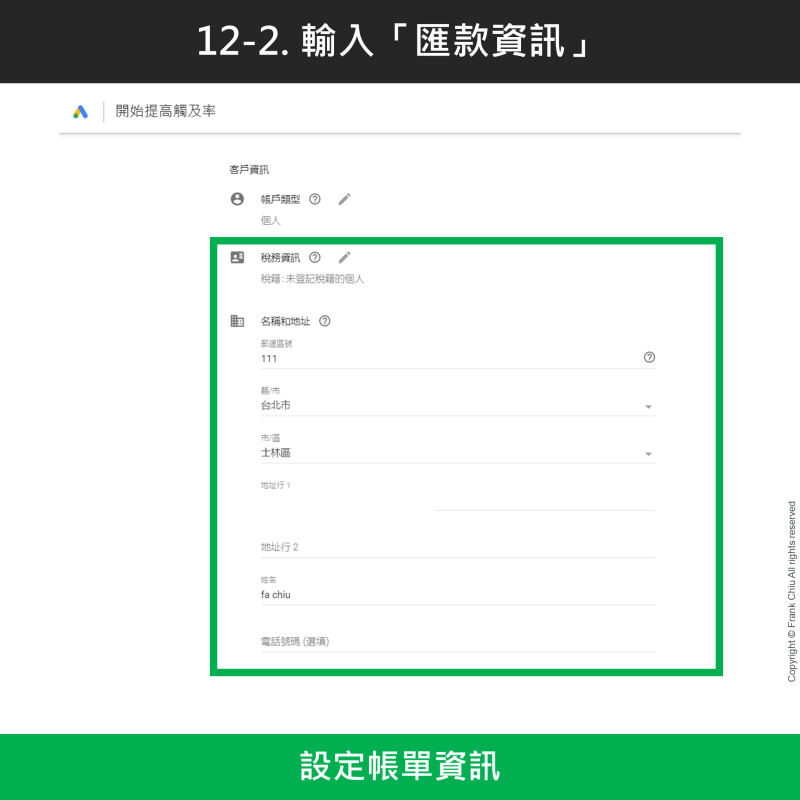Click the 設定帳單資訊 green banner

tap(400, 767)
